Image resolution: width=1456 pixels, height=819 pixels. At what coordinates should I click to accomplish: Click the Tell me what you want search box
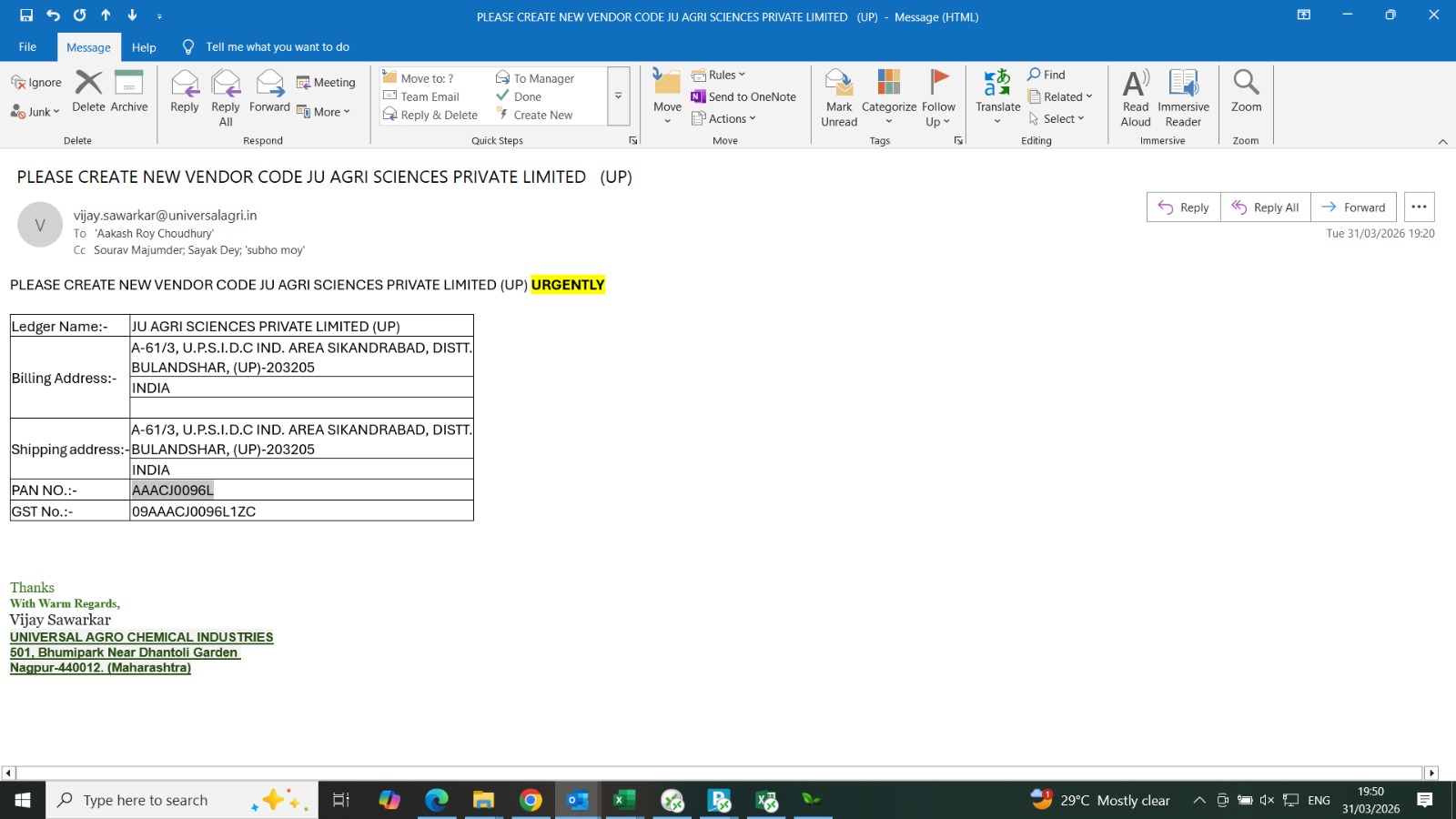pos(277,47)
